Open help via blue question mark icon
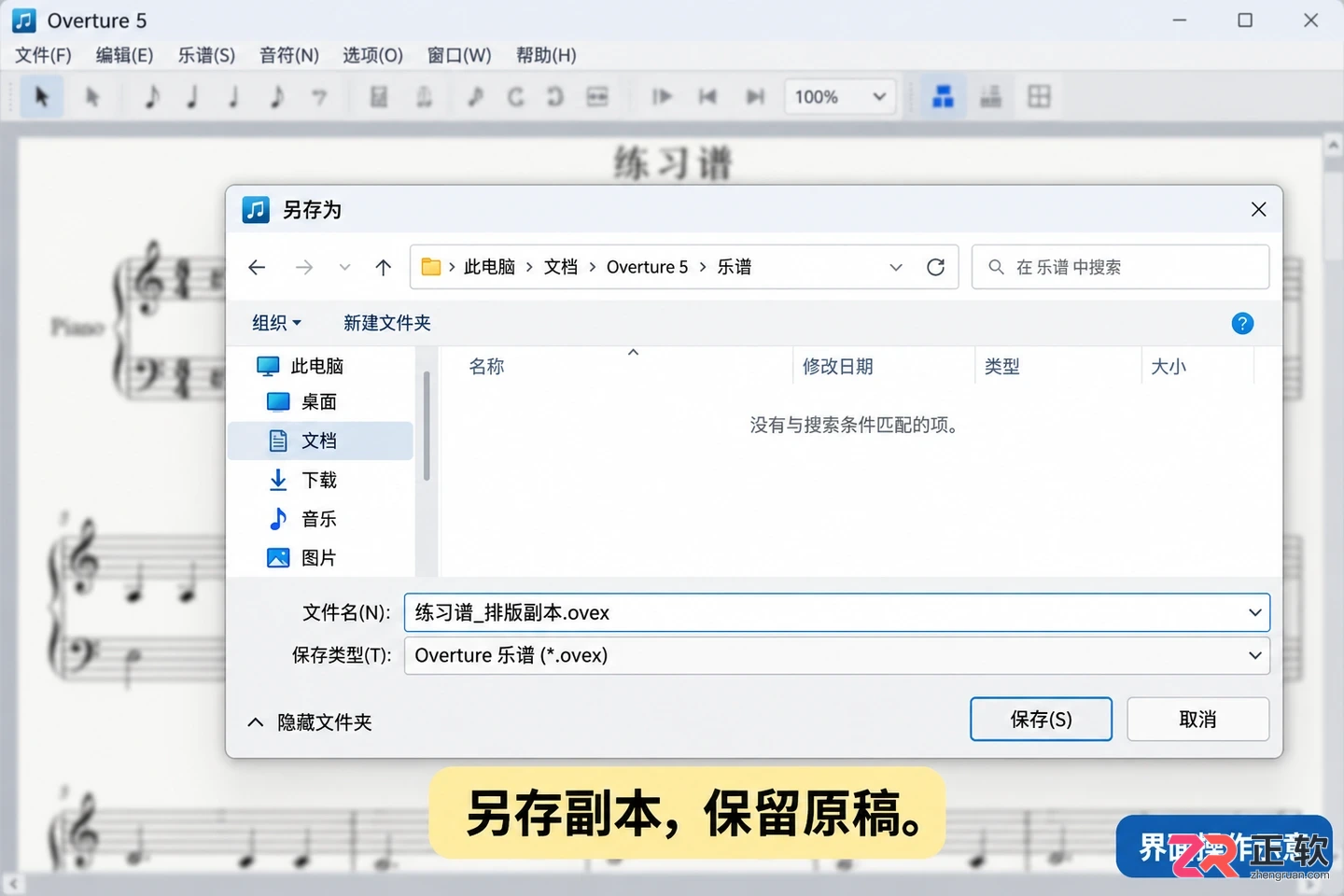Viewport: 1344px width, 896px height. click(1242, 323)
